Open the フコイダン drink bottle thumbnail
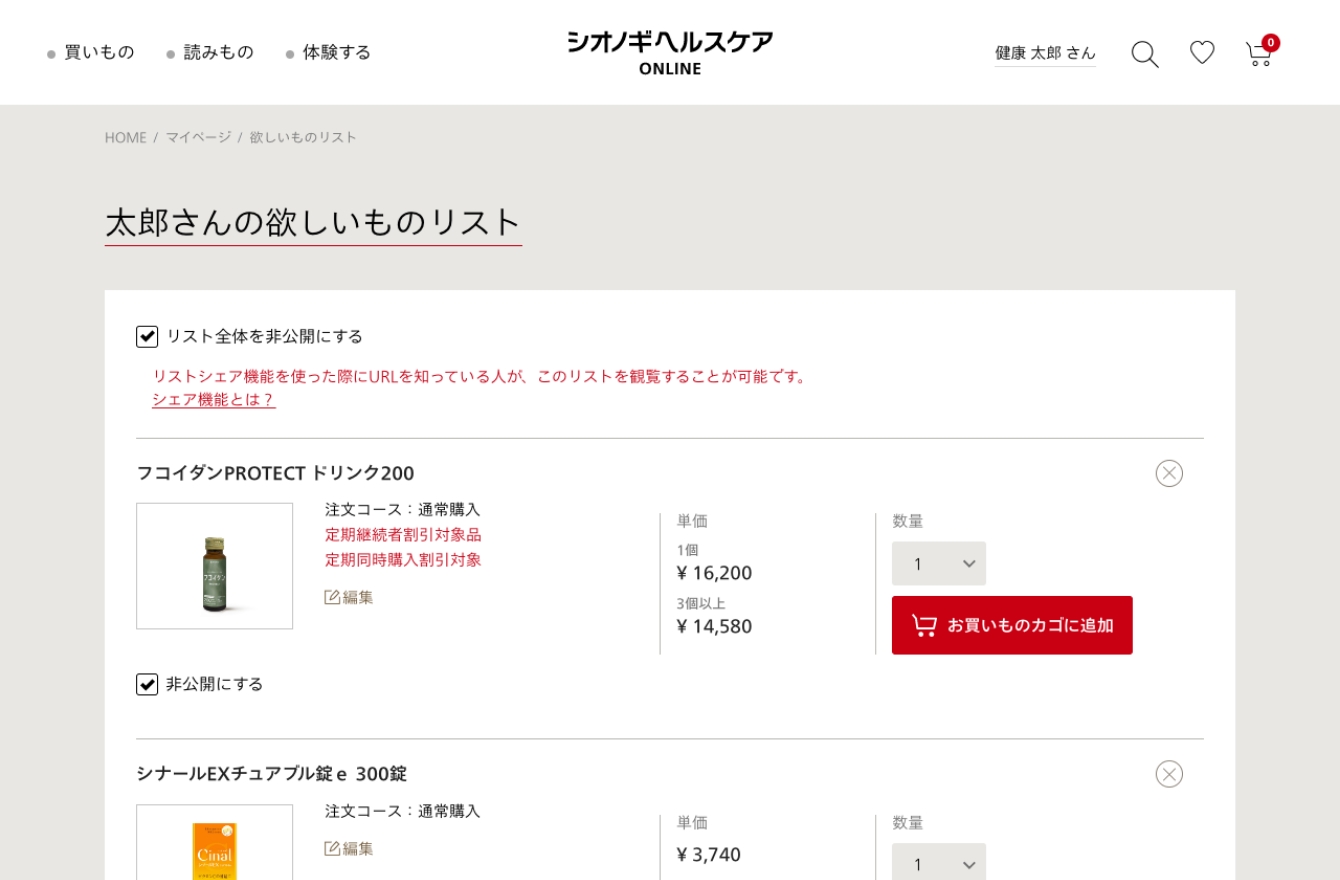 (215, 566)
